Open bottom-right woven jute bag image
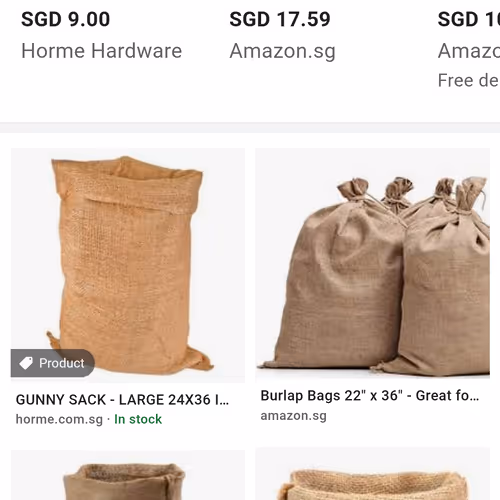 pos(372,474)
